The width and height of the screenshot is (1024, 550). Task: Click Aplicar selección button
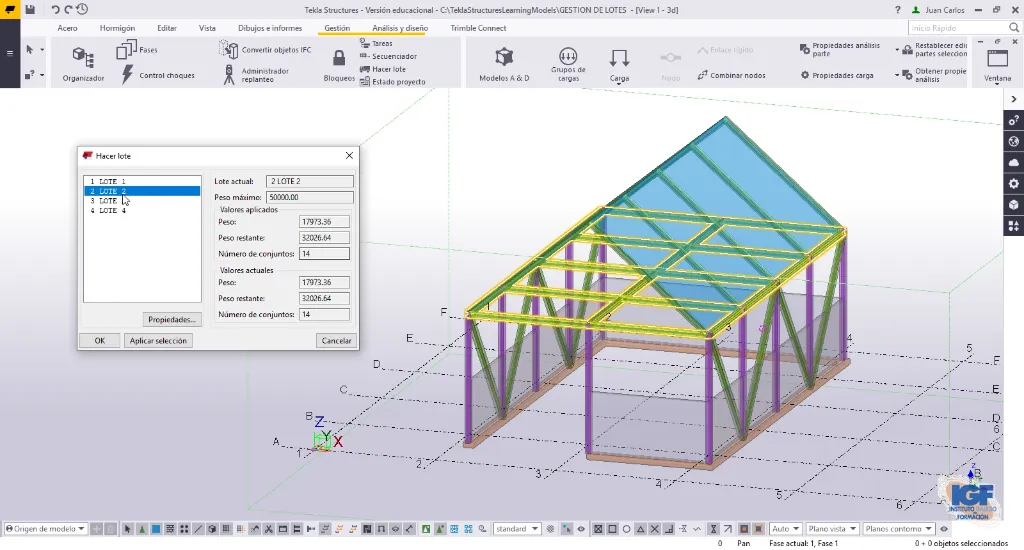tap(158, 340)
